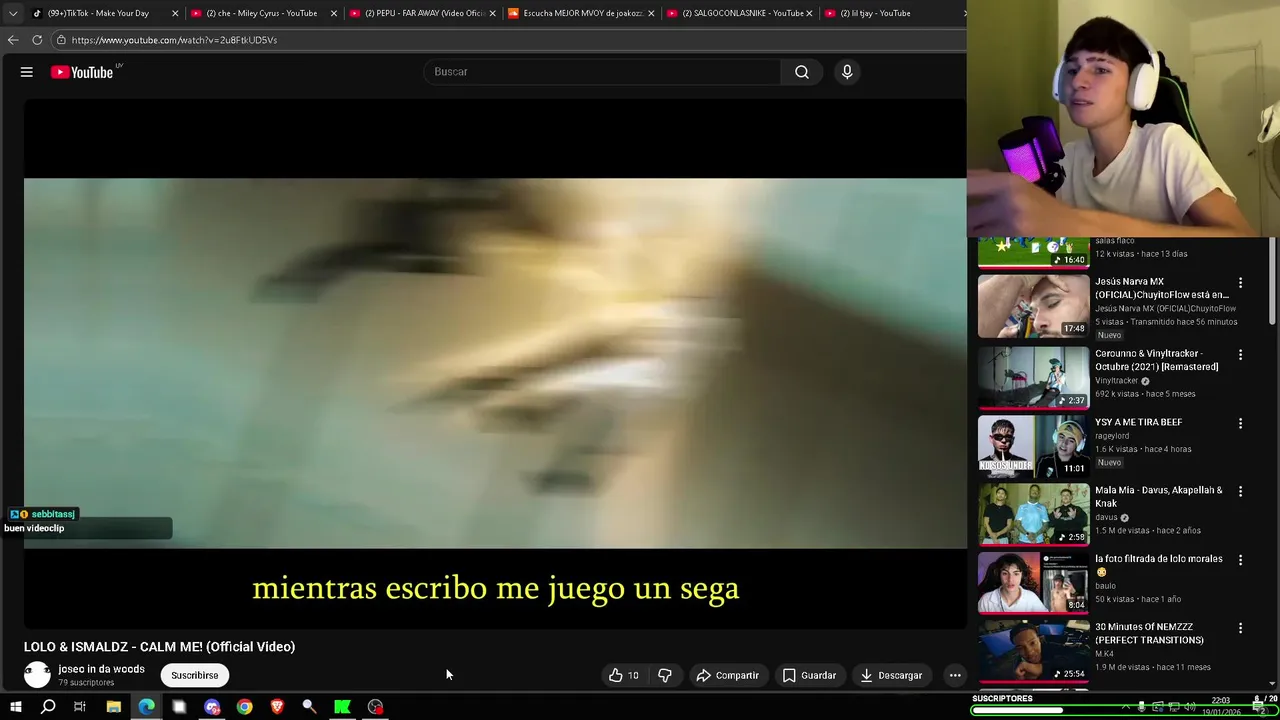Open Task View in taskbar

pos(80,707)
